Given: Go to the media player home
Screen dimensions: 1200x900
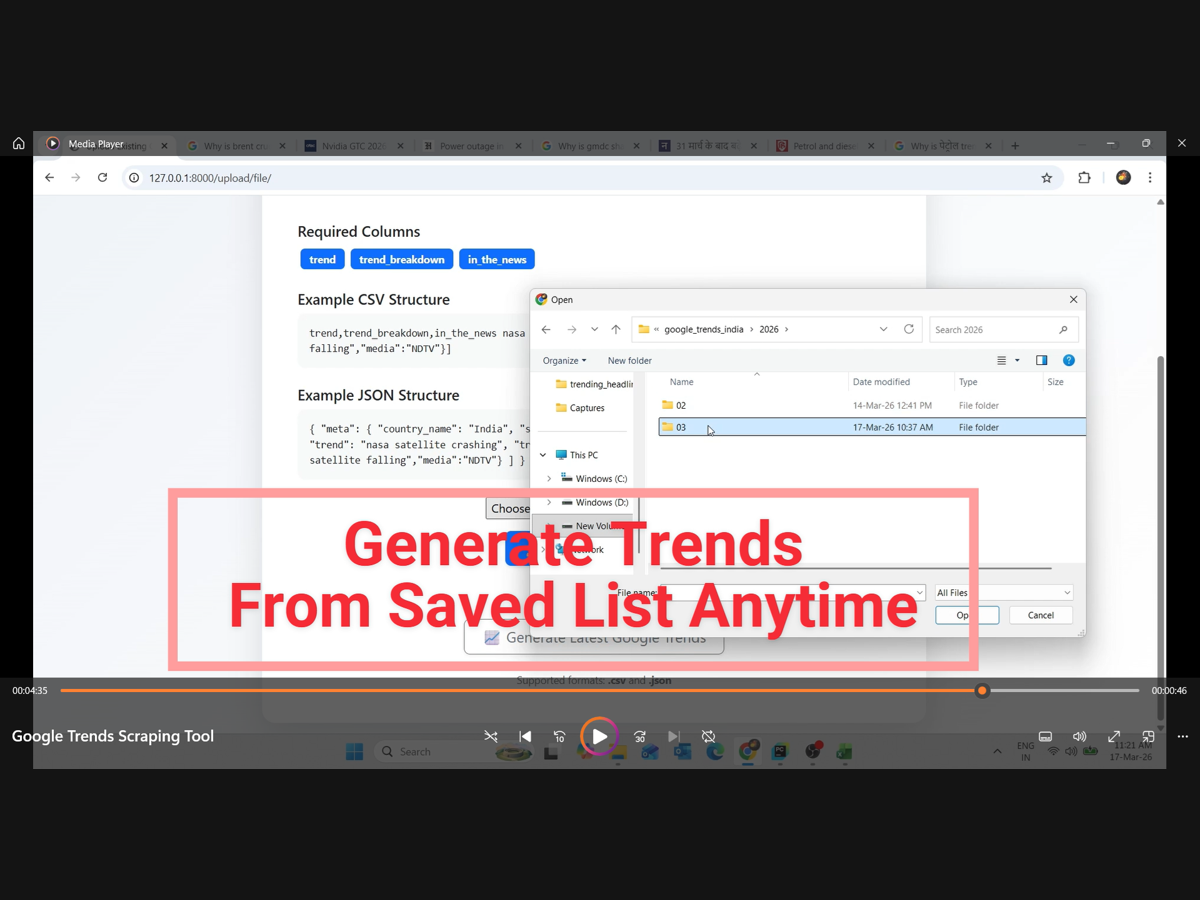Looking at the screenshot, I should [x=18, y=144].
